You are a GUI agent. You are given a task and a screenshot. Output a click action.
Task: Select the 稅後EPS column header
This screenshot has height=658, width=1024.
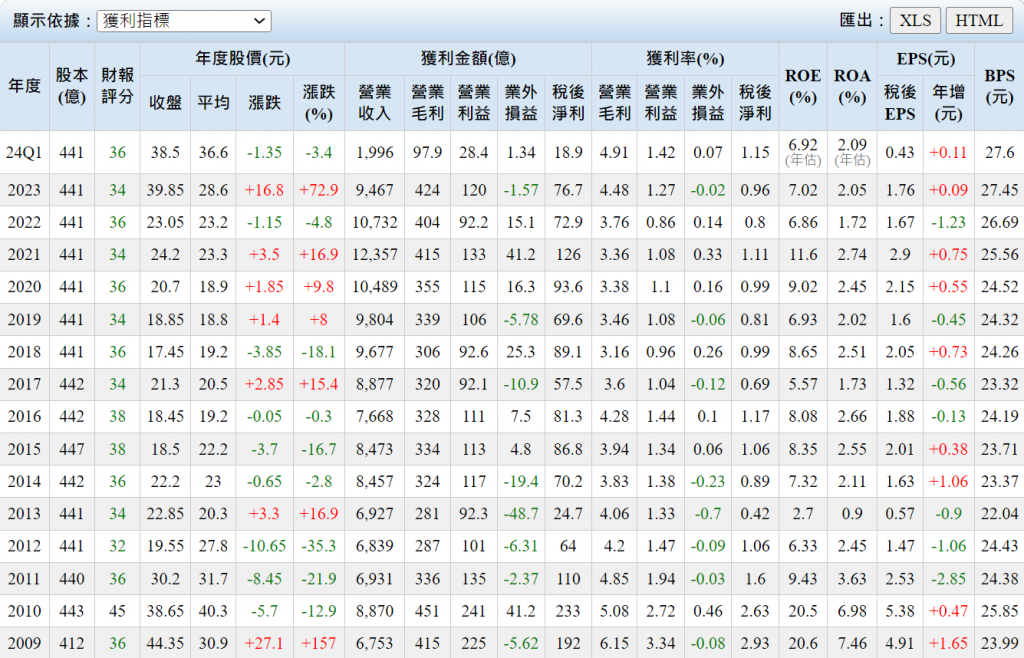tap(899, 102)
